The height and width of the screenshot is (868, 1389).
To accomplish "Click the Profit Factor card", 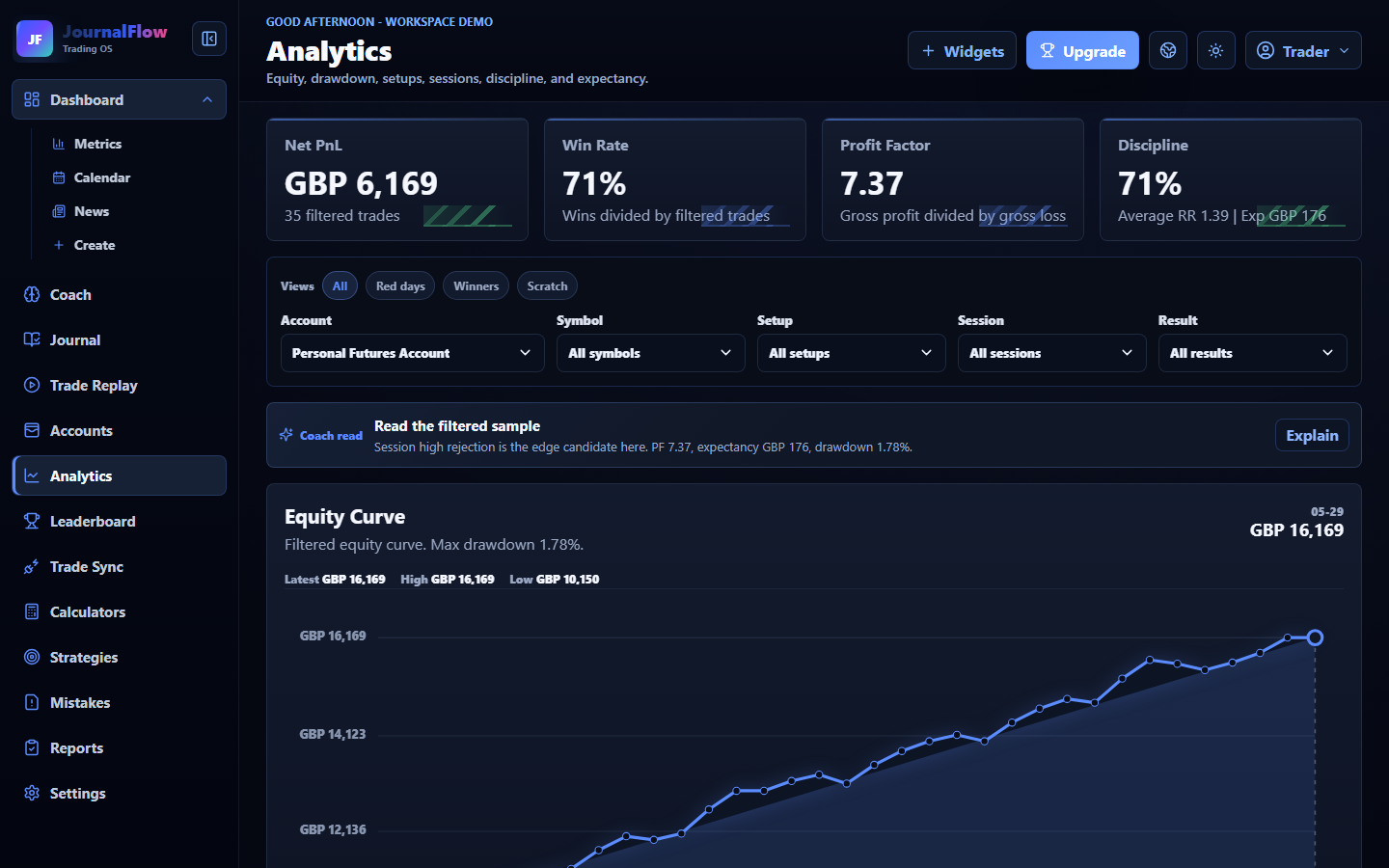I will click(x=953, y=179).
